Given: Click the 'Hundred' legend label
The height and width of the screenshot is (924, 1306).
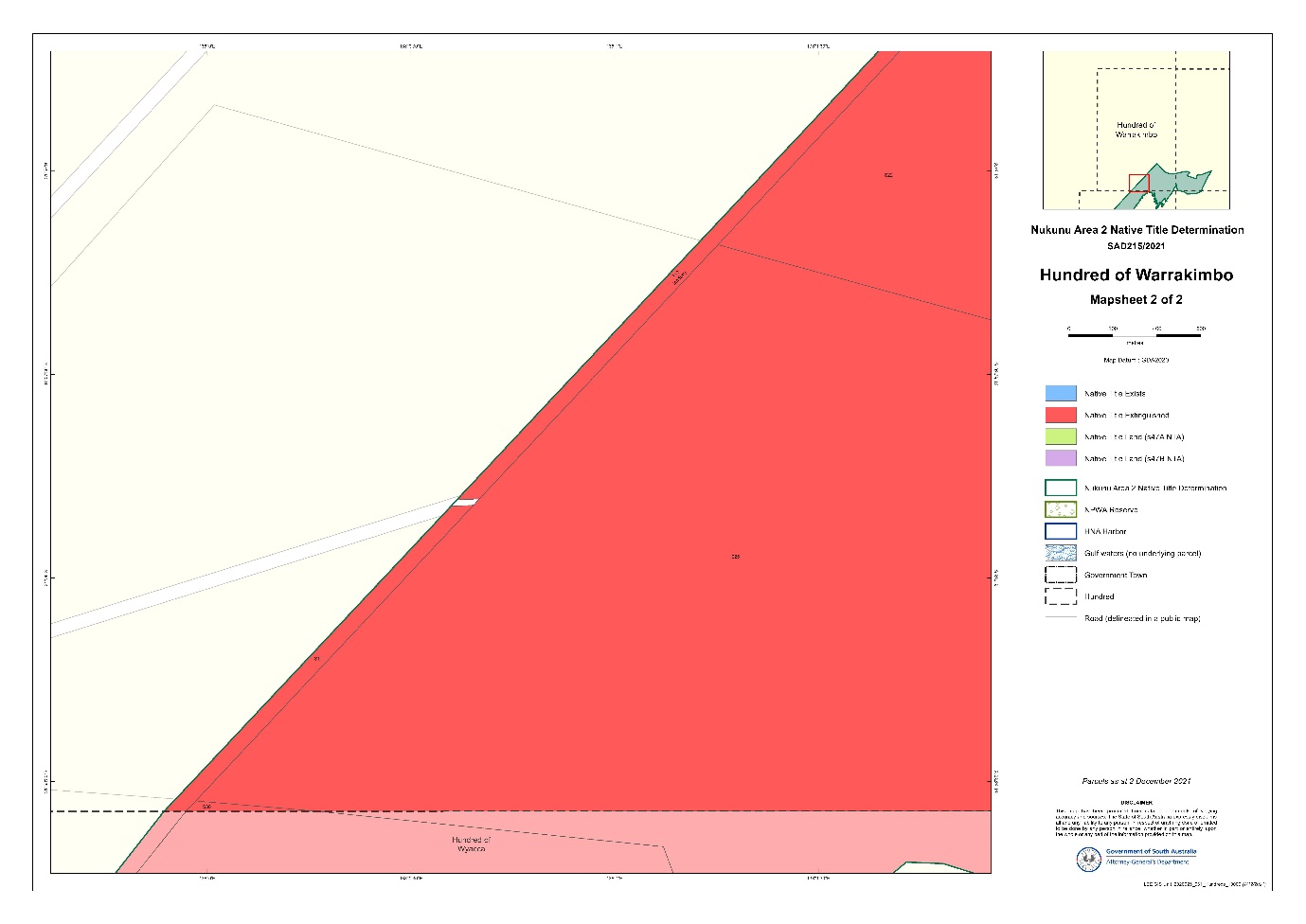Looking at the screenshot, I should [1100, 597].
